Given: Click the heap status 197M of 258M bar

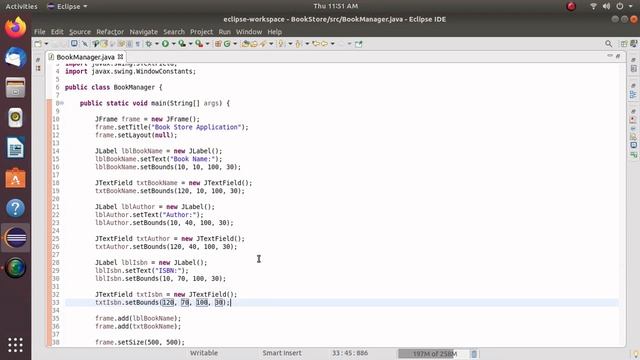Looking at the screenshot, I should pos(433,354).
